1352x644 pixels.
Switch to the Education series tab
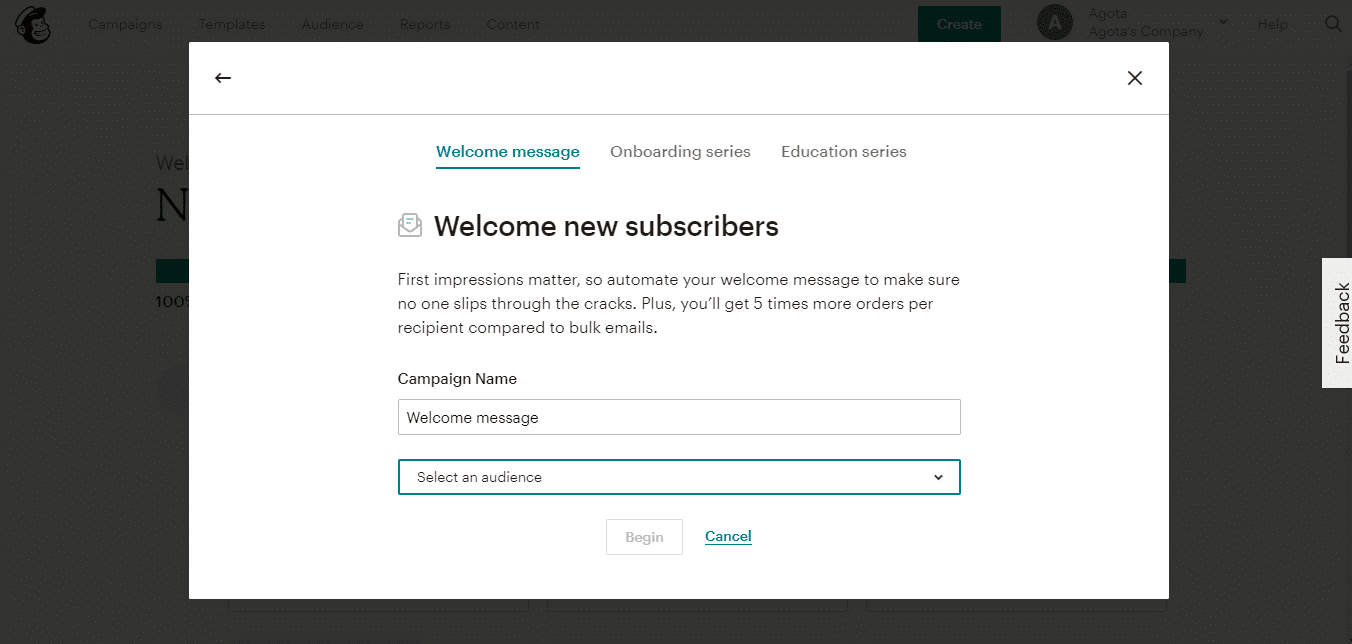pos(843,151)
